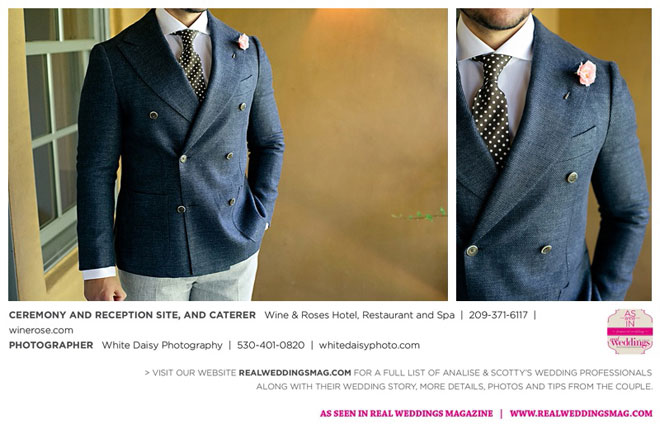Open the whitedaisyphoto.com link

pyautogui.click(x=369, y=345)
